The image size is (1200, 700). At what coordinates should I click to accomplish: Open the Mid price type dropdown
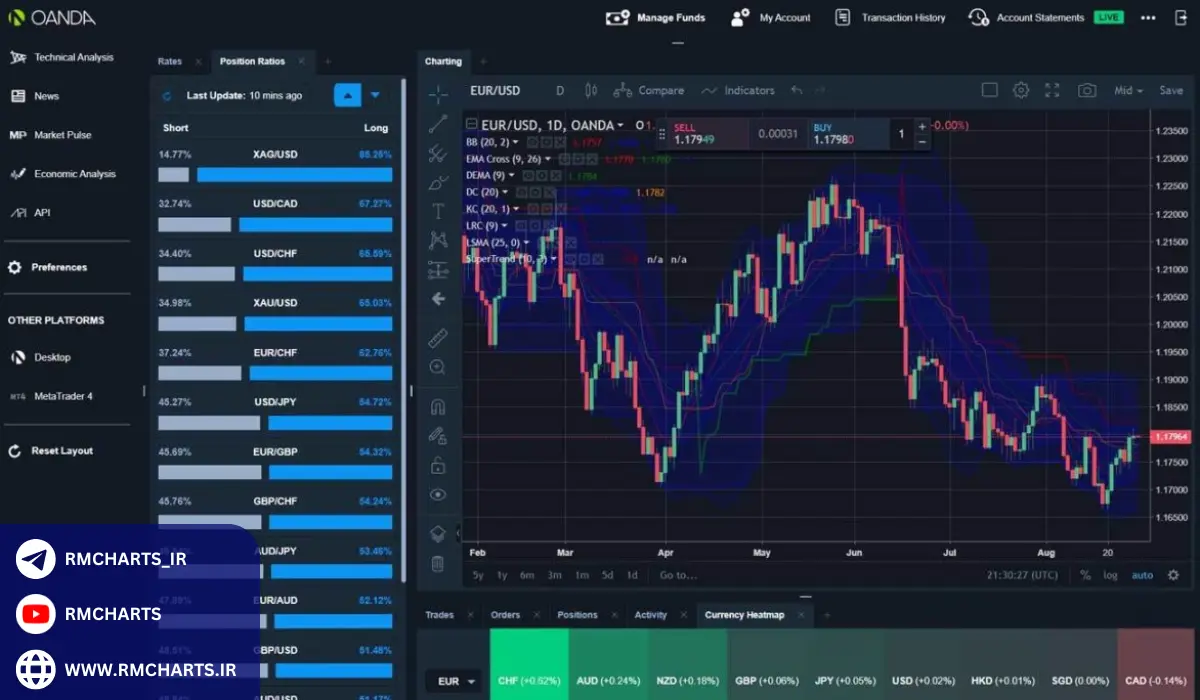click(1128, 90)
